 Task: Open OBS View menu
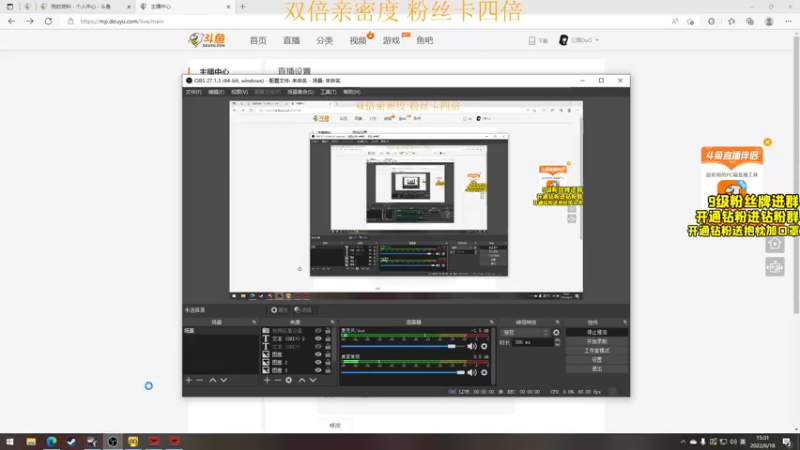click(x=239, y=92)
